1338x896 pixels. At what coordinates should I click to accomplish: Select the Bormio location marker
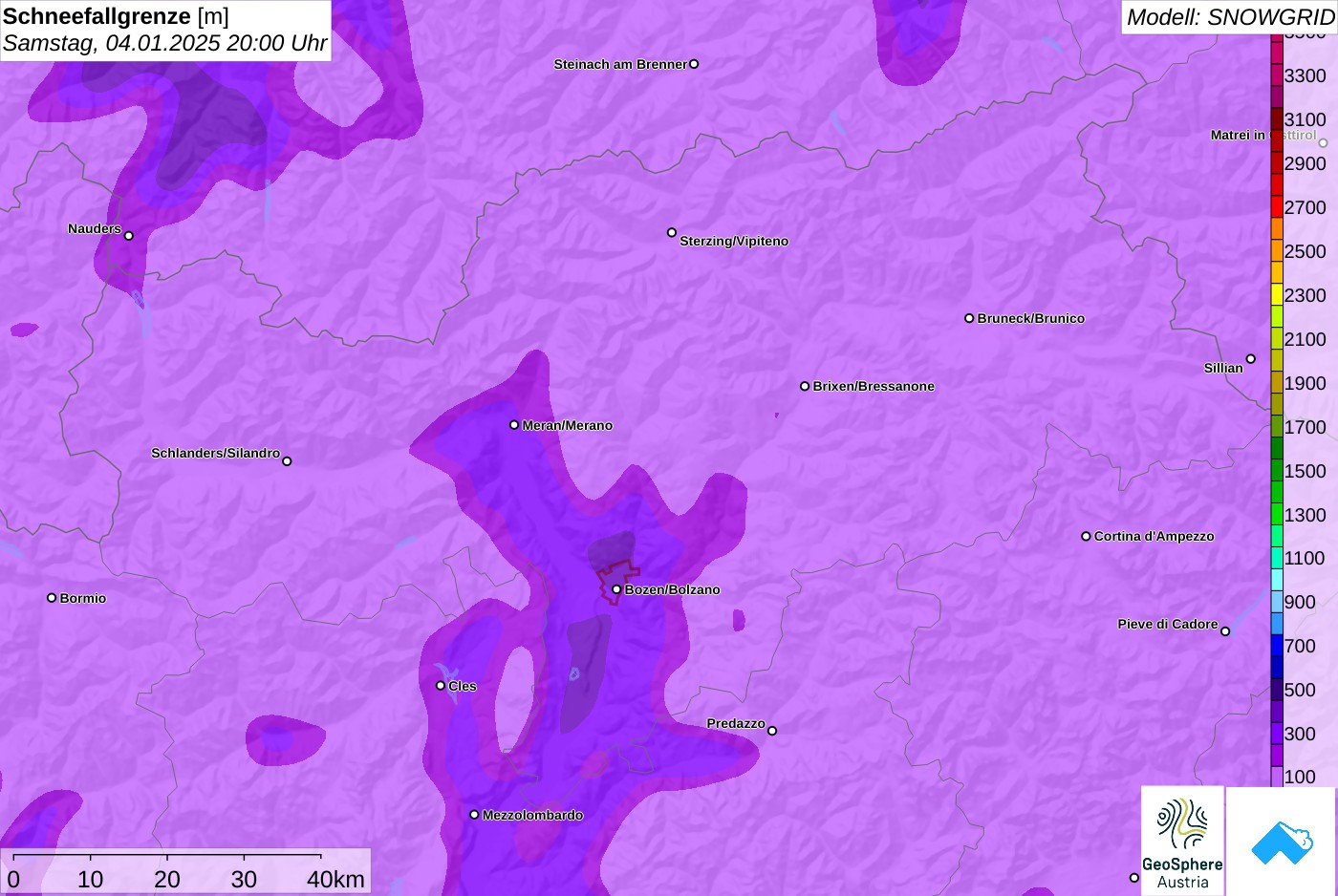tap(52, 598)
